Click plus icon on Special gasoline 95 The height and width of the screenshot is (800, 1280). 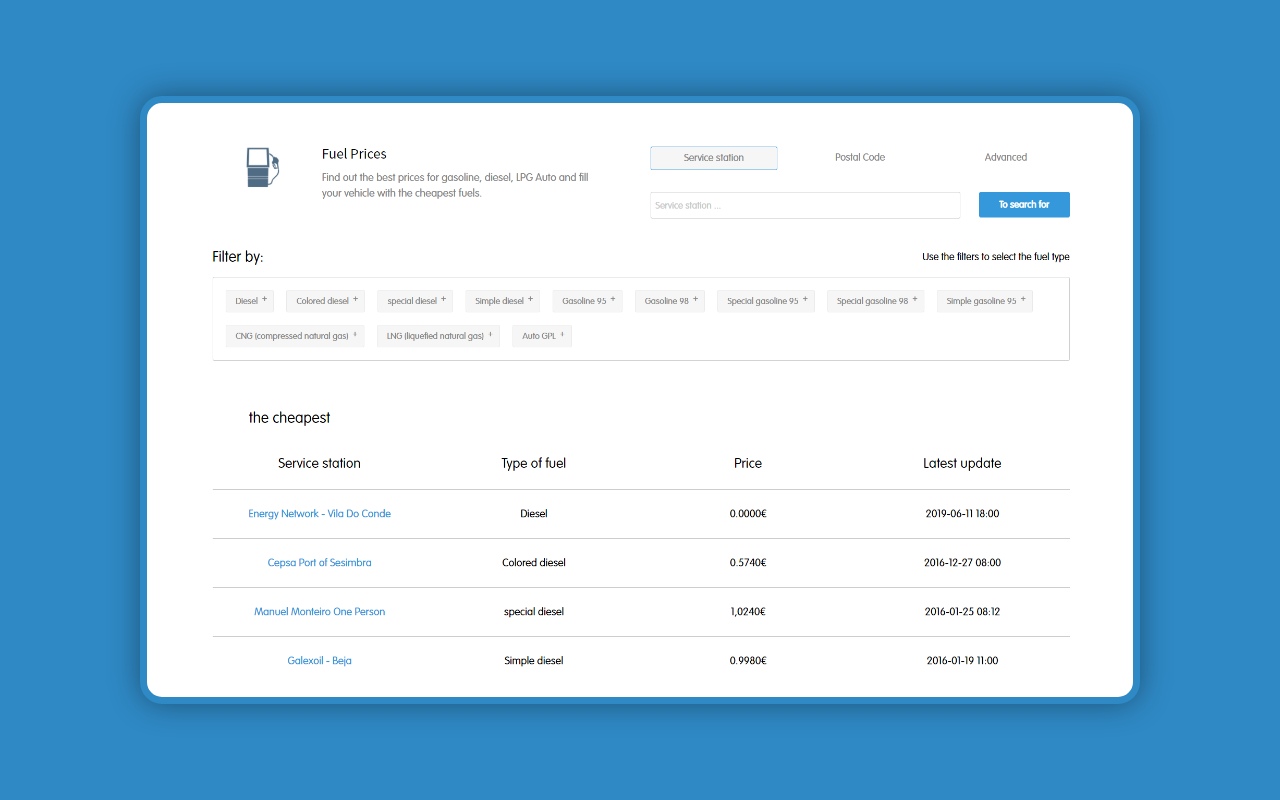(x=805, y=299)
